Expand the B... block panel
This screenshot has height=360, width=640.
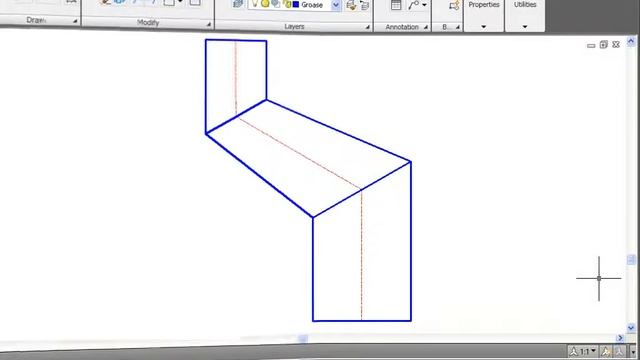(458, 27)
